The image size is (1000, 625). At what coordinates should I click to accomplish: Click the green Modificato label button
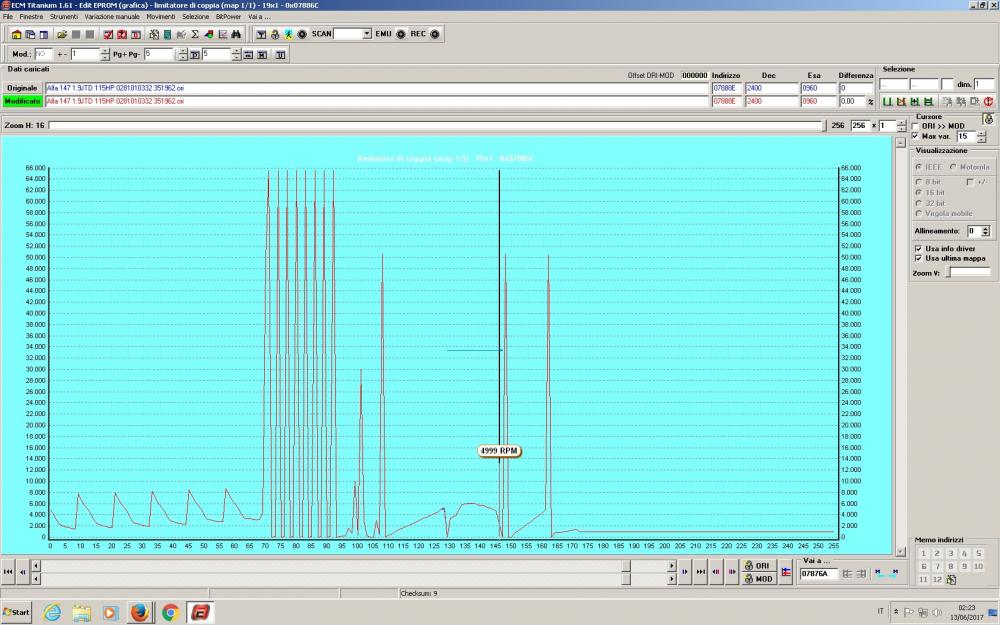[x=22, y=101]
